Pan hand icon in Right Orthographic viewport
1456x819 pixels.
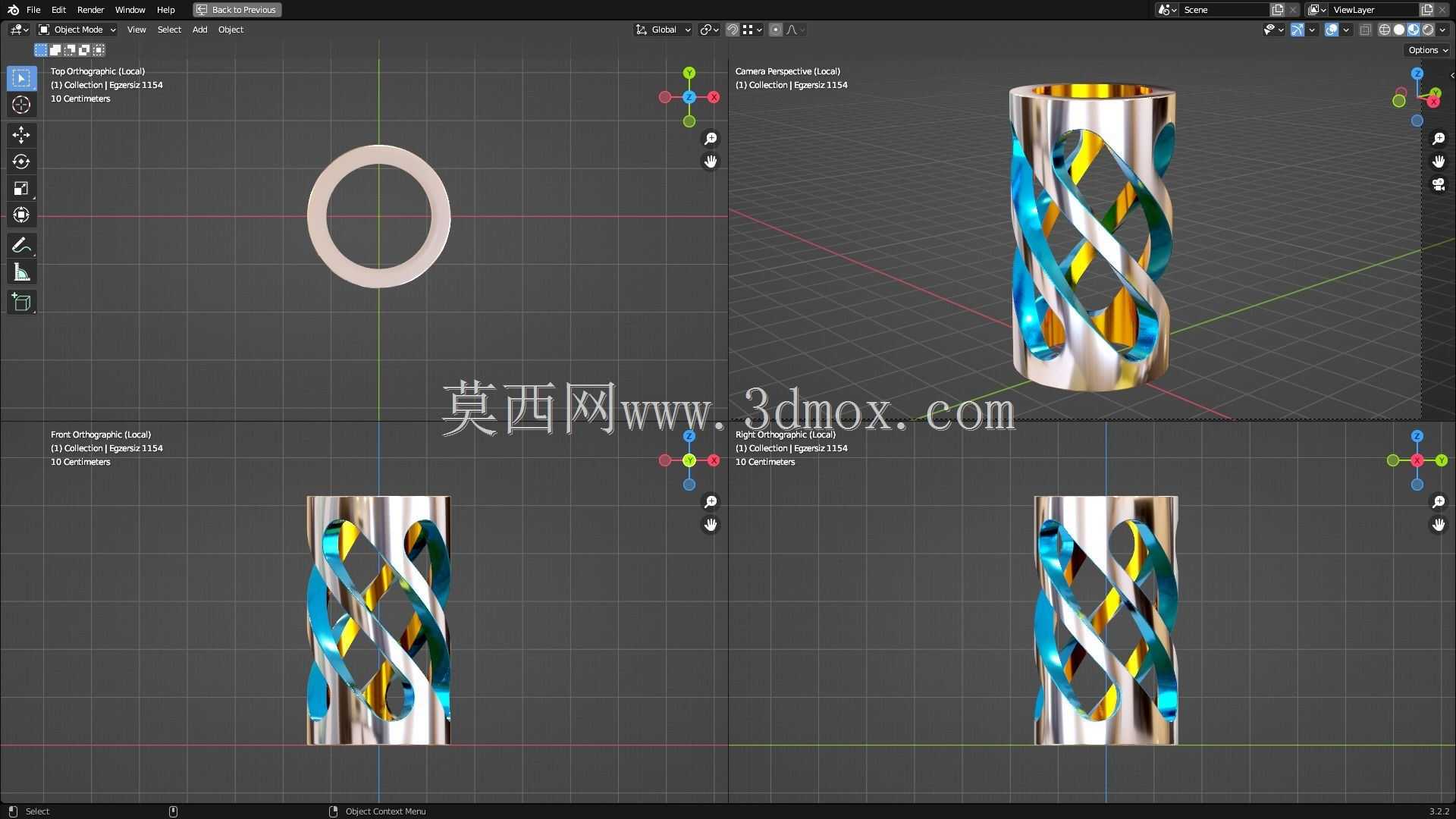[1439, 525]
